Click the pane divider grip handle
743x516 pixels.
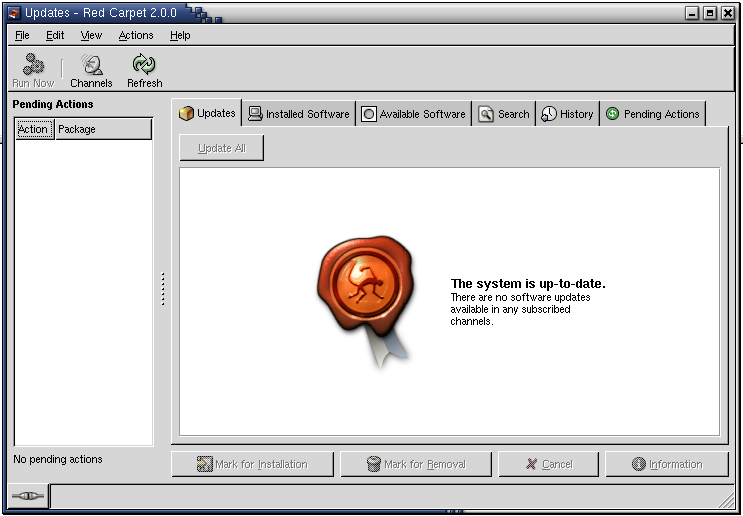coord(163,289)
